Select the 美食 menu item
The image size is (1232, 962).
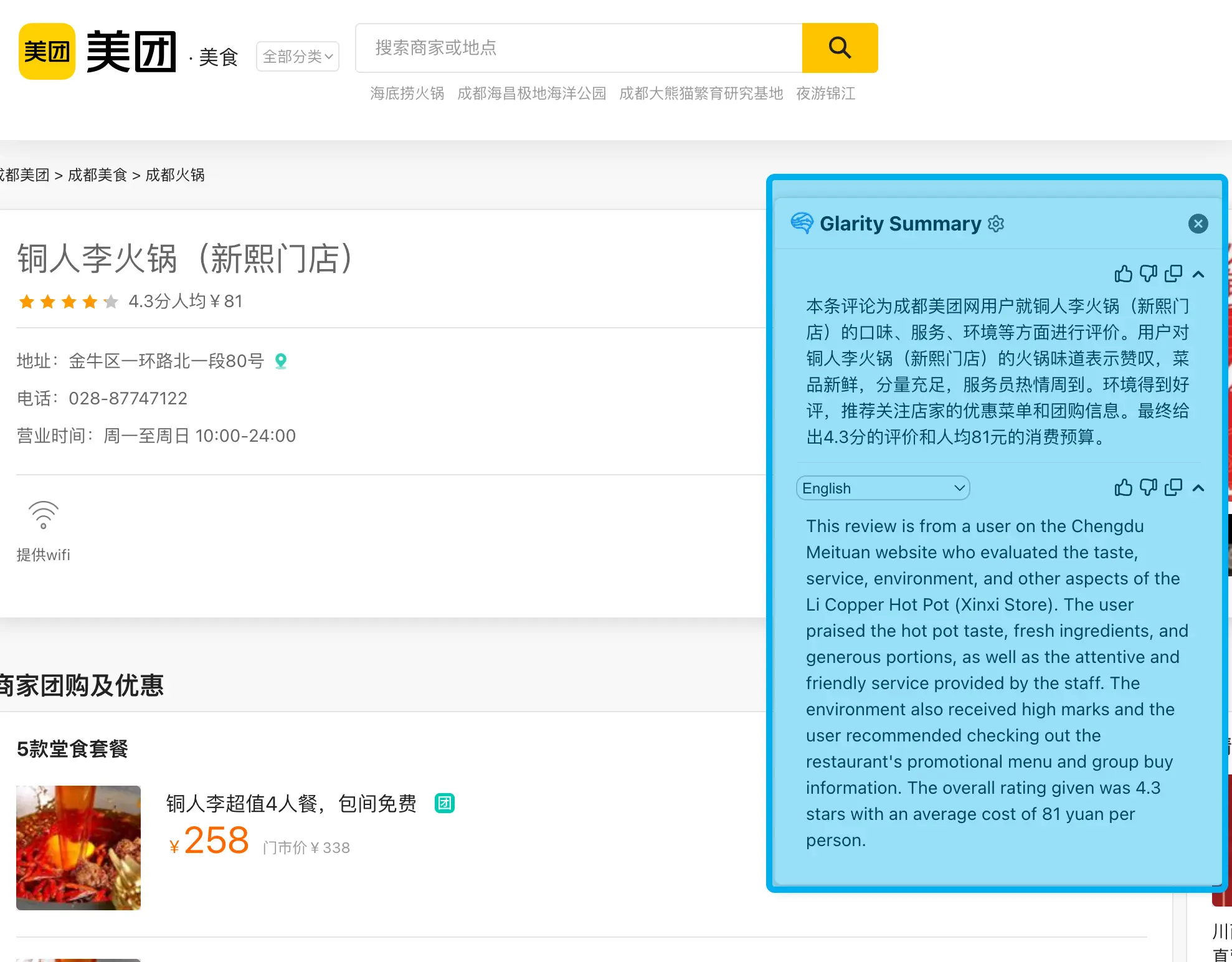(218, 57)
